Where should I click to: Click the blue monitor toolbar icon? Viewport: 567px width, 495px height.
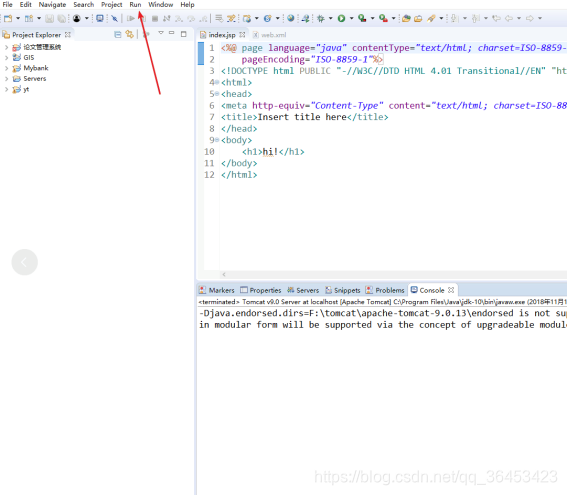coord(100,18)
